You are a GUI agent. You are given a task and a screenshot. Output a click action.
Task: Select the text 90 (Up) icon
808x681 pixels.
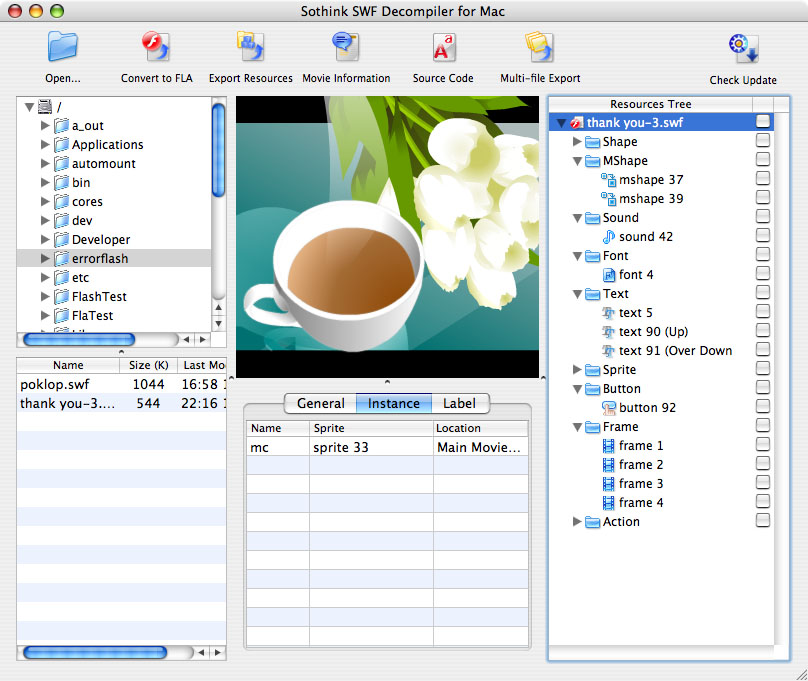[609, 332]
